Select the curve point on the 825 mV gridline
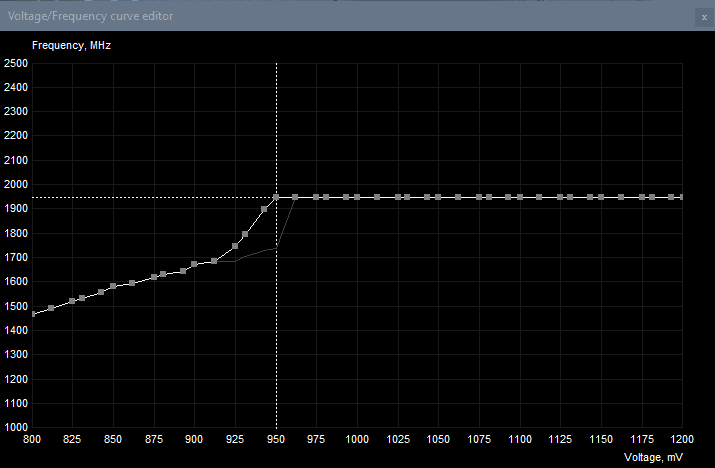 (72, 301)
